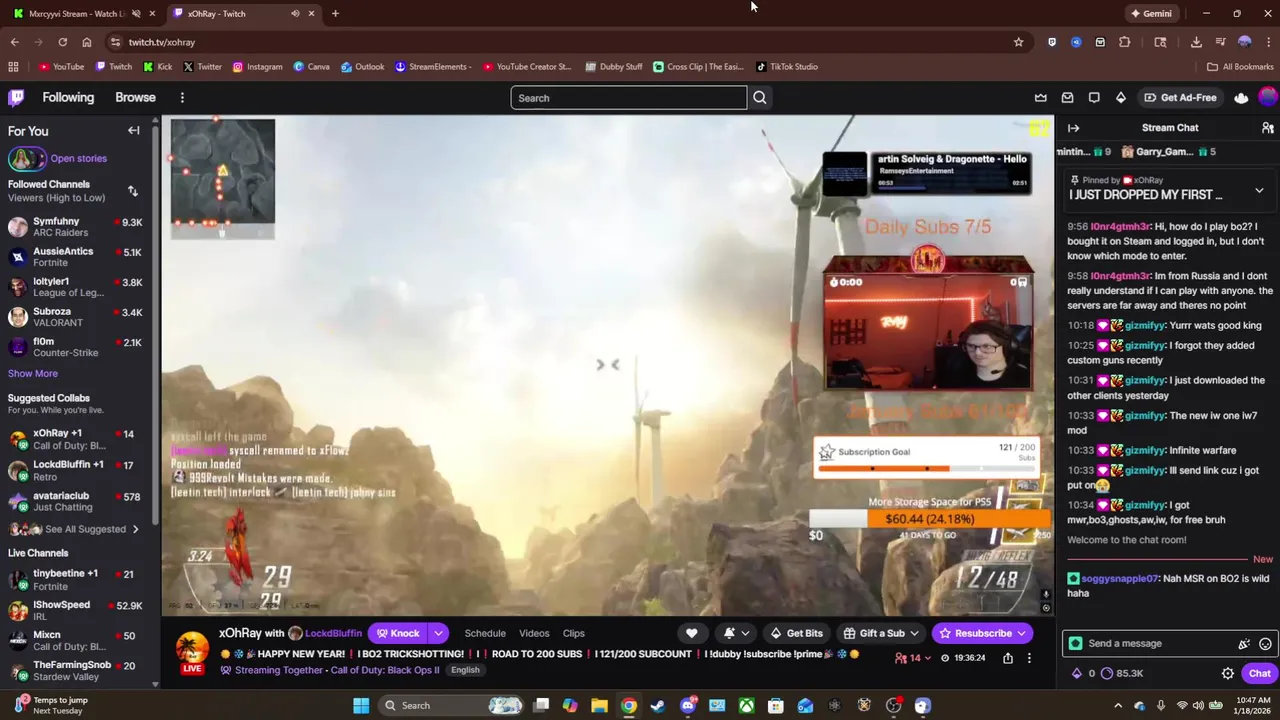Click the Get Ad-Free button
The height and width of the screenshot is (720, 1280).
click(1180, 98)
